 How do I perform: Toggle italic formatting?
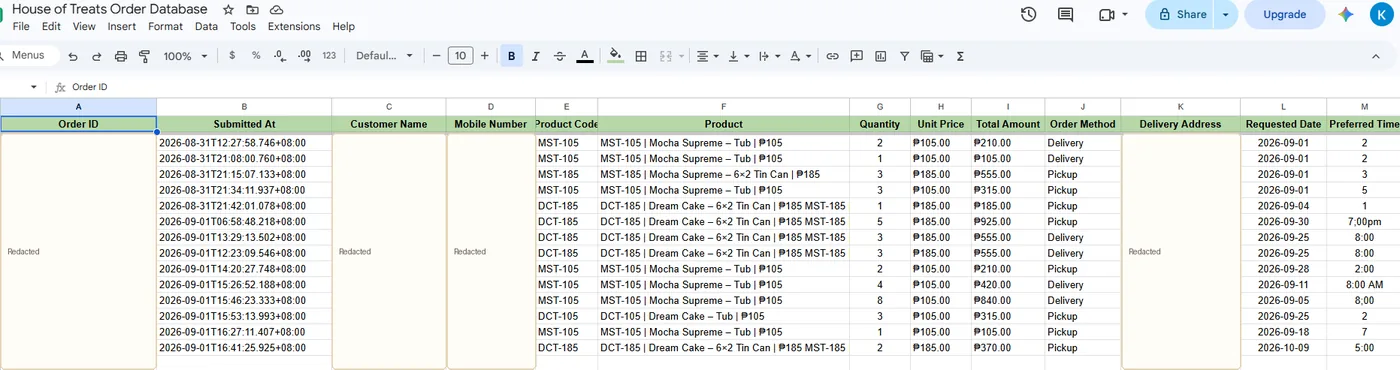(x=535, y=56)
